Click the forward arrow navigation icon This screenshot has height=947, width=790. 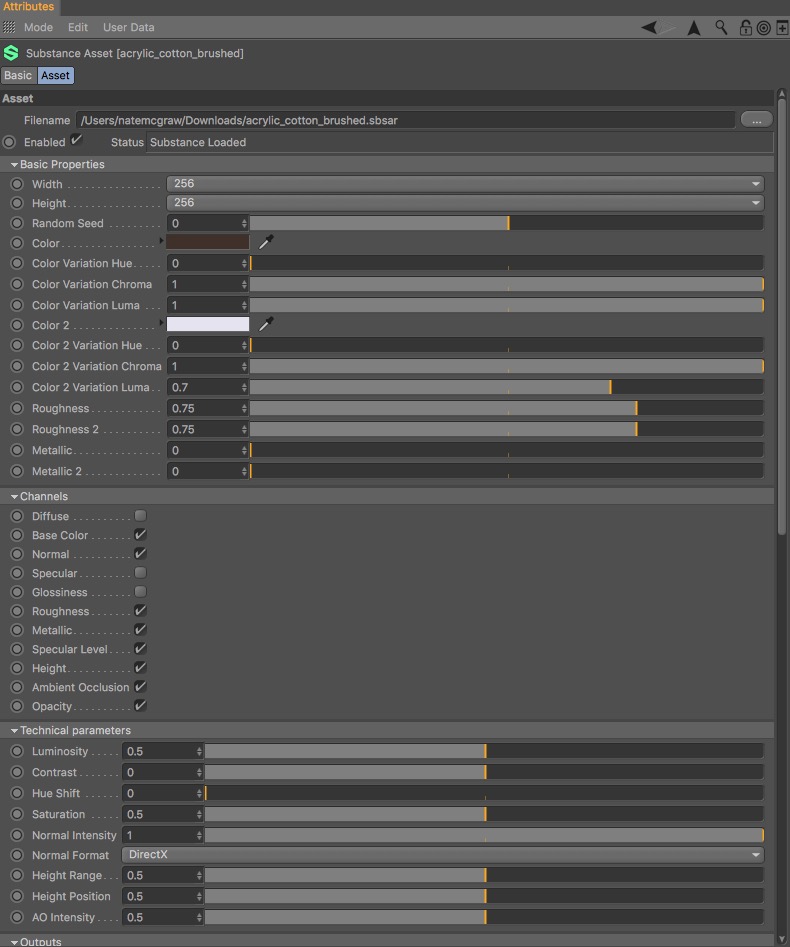coord(667,27)
